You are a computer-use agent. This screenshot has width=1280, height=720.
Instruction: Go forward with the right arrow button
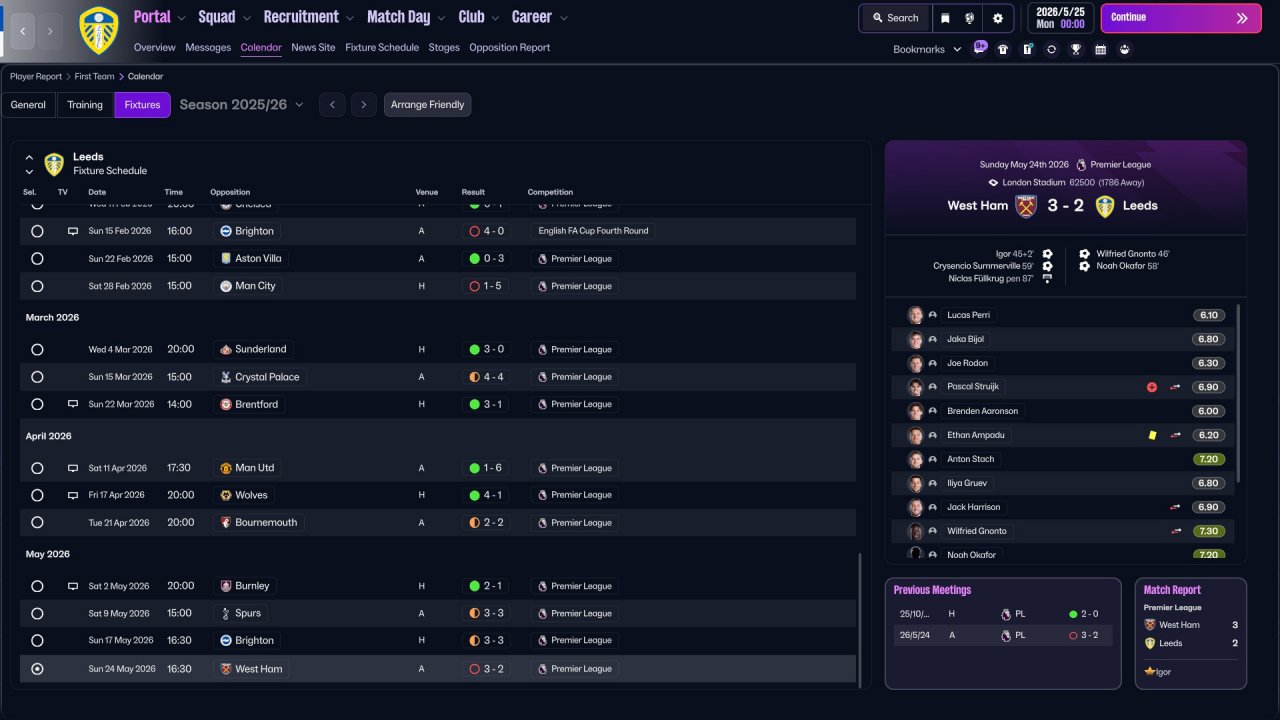point(50,31)
